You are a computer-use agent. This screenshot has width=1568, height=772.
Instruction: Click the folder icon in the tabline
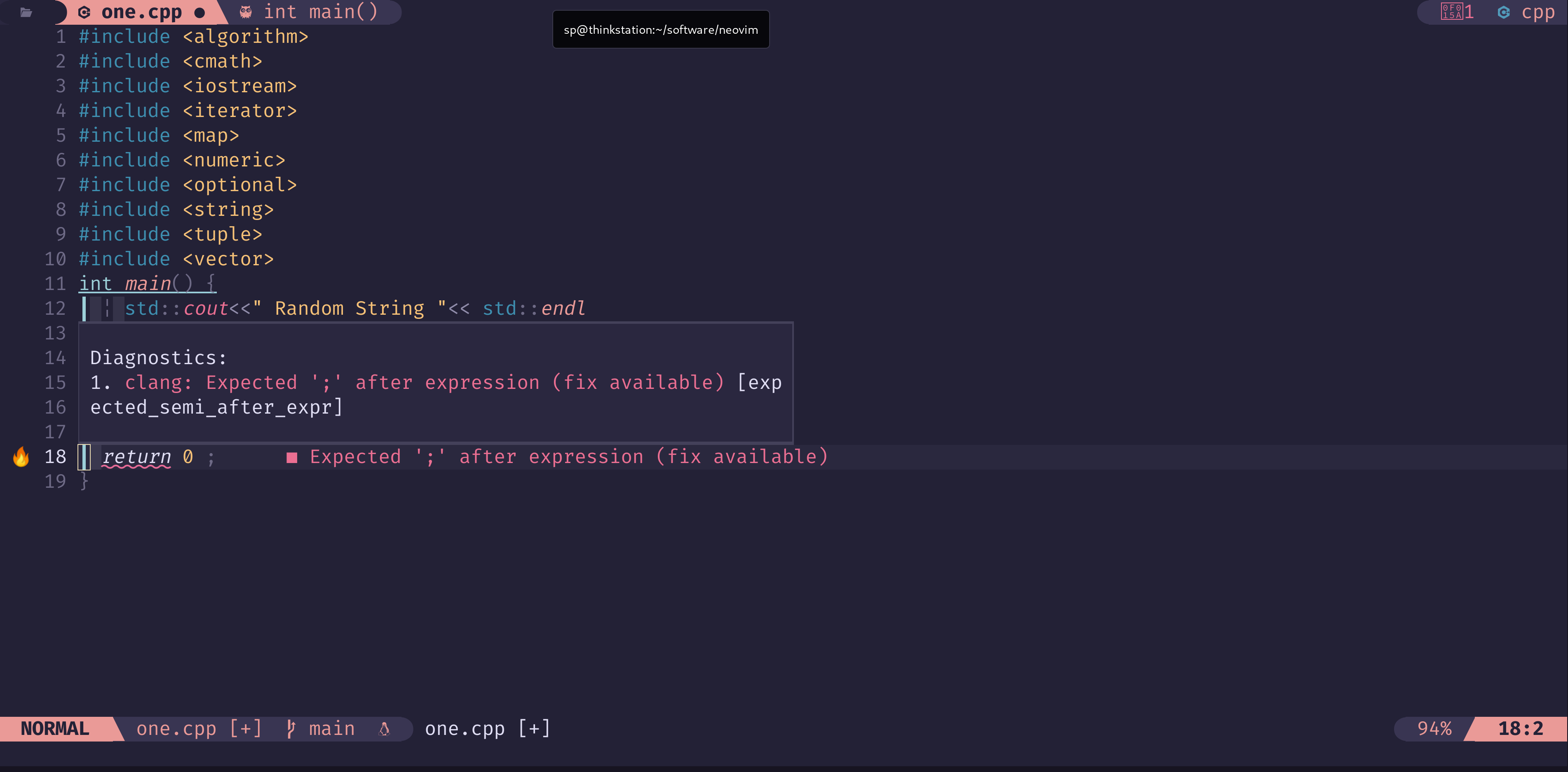(x=26, y=12)
